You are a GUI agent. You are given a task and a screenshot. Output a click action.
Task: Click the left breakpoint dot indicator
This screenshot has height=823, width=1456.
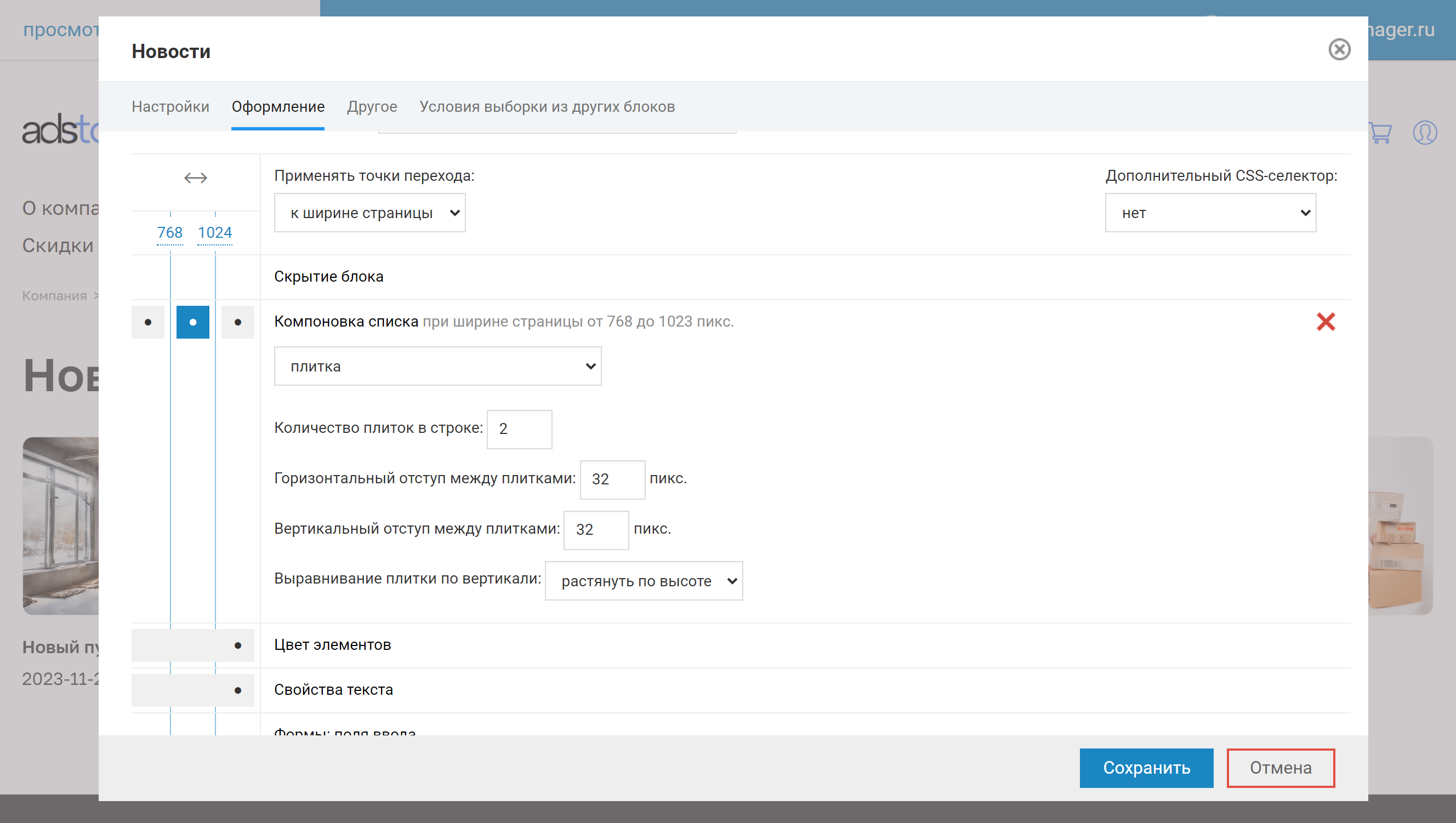point(147,322)
